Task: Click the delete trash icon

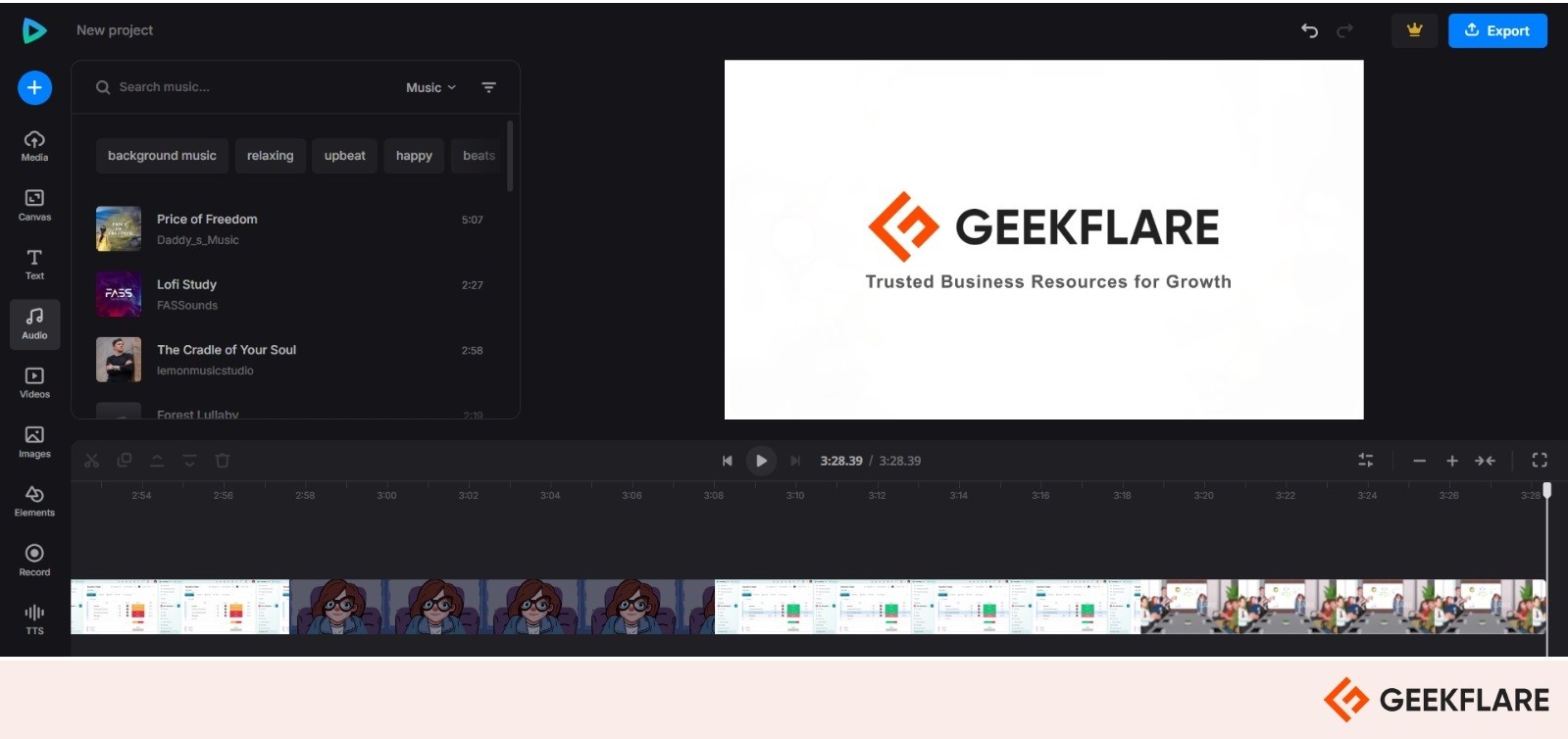Action: click(x=223, y=461)
